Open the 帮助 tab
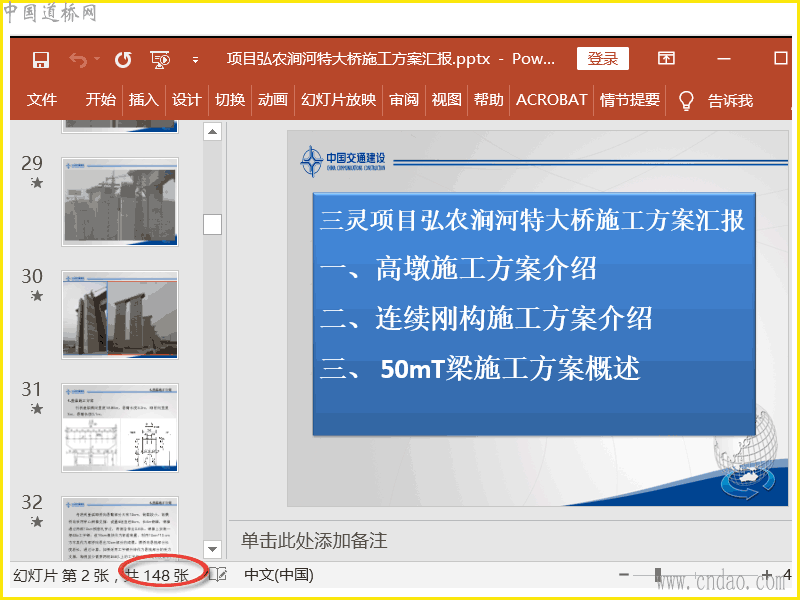This screenshot has width=800, height=600. click(x=488, y=99)
